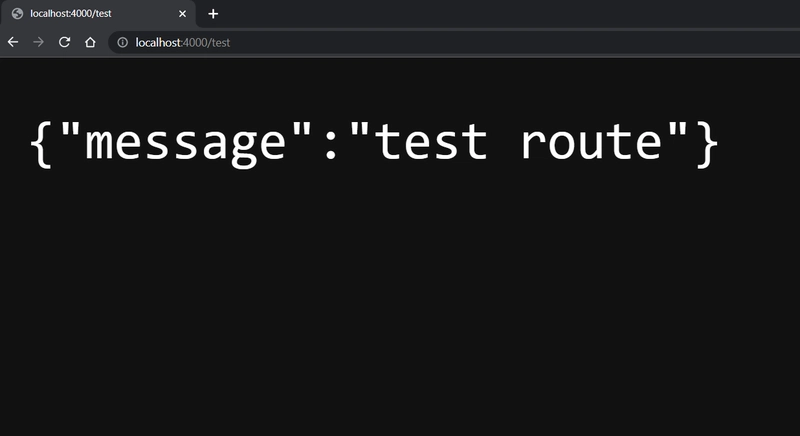The height and width of the screenshot is (436, 800).
Task: Select the localhost:4000/test tab title
Action: [70, 14]
